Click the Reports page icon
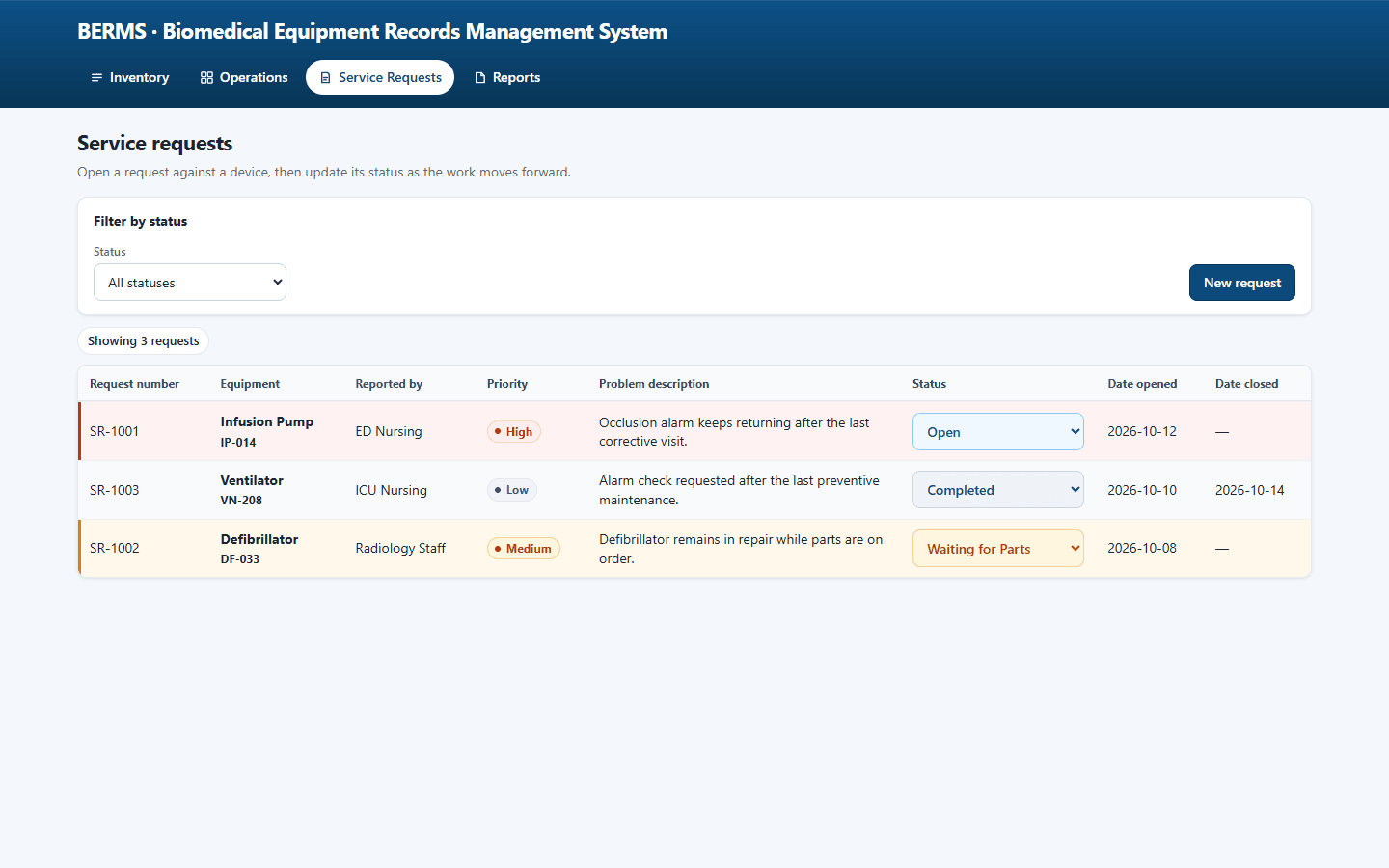1389x868 pixels. tap(479, 78)
